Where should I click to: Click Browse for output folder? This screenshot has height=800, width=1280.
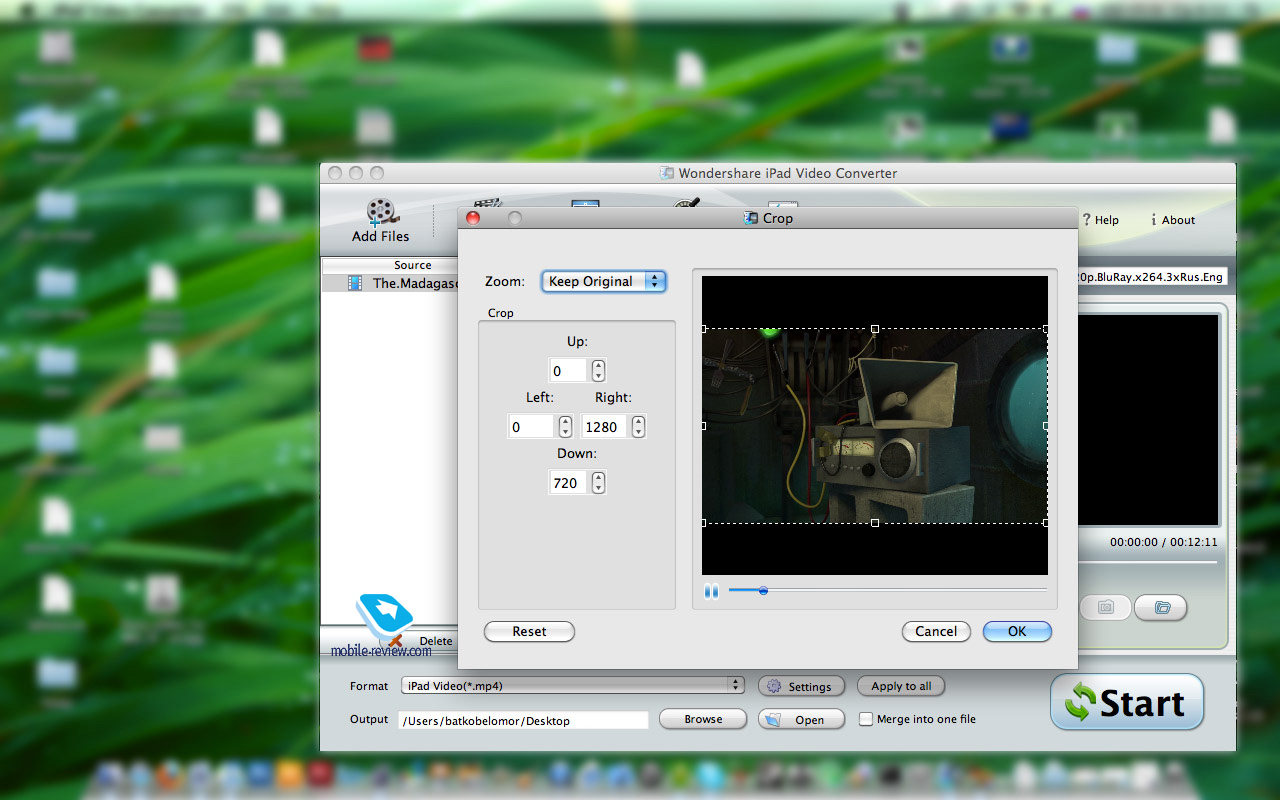(x=703, y=719)
